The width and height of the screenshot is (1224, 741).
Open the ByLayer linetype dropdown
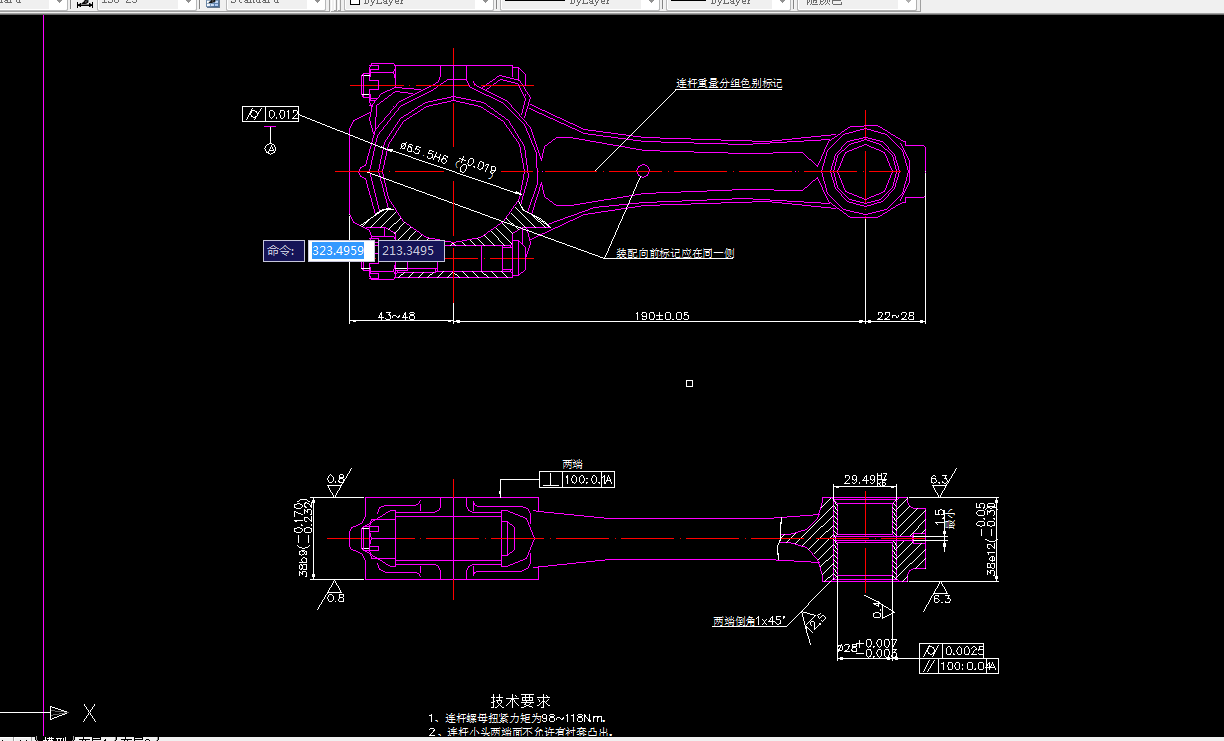point(649,4)
